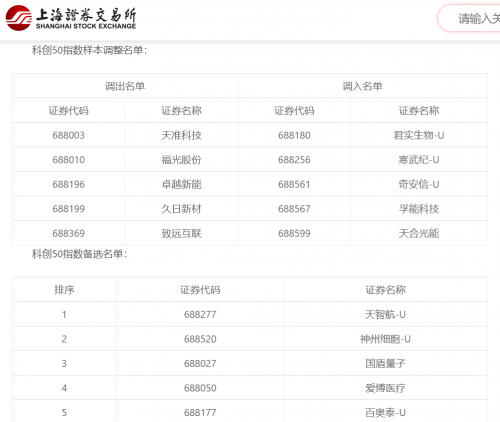The image size is (500, 422).
Task: Select the name 天准科技
Action: (x=181, y=135)
